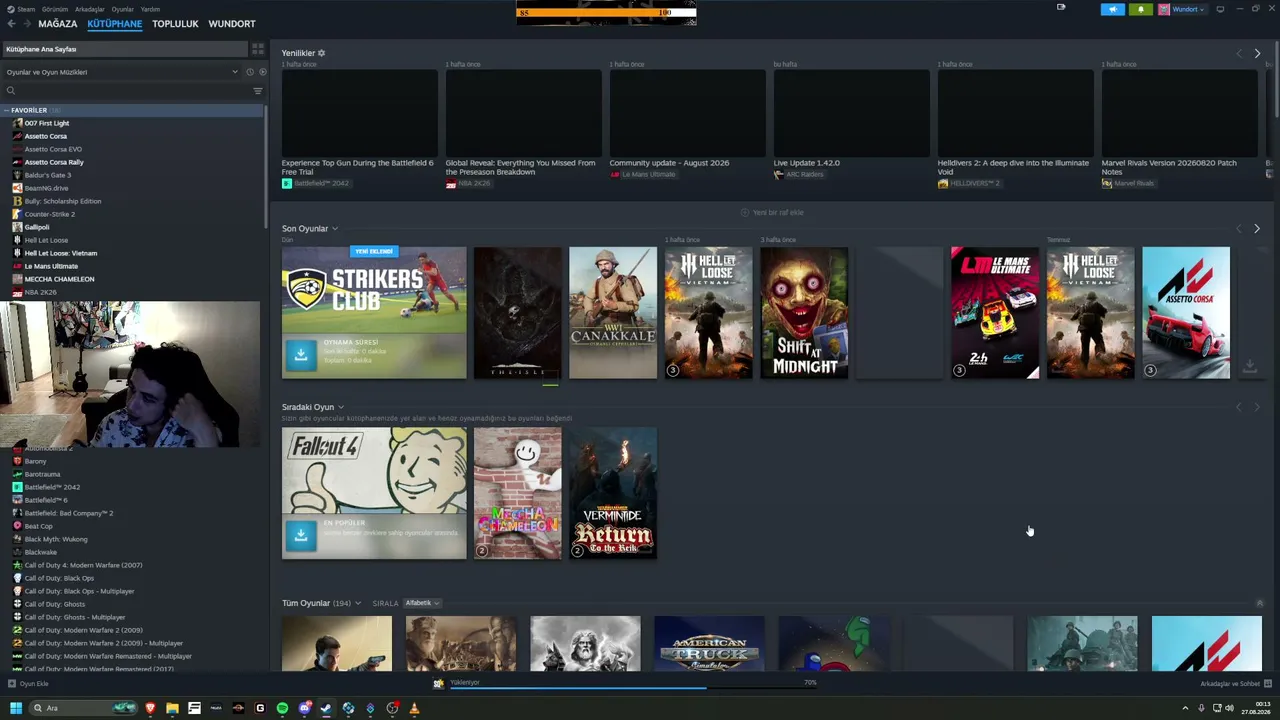Click the taskbar volume speaker icon
The image size is (1280, 720).
(1230, 708)
